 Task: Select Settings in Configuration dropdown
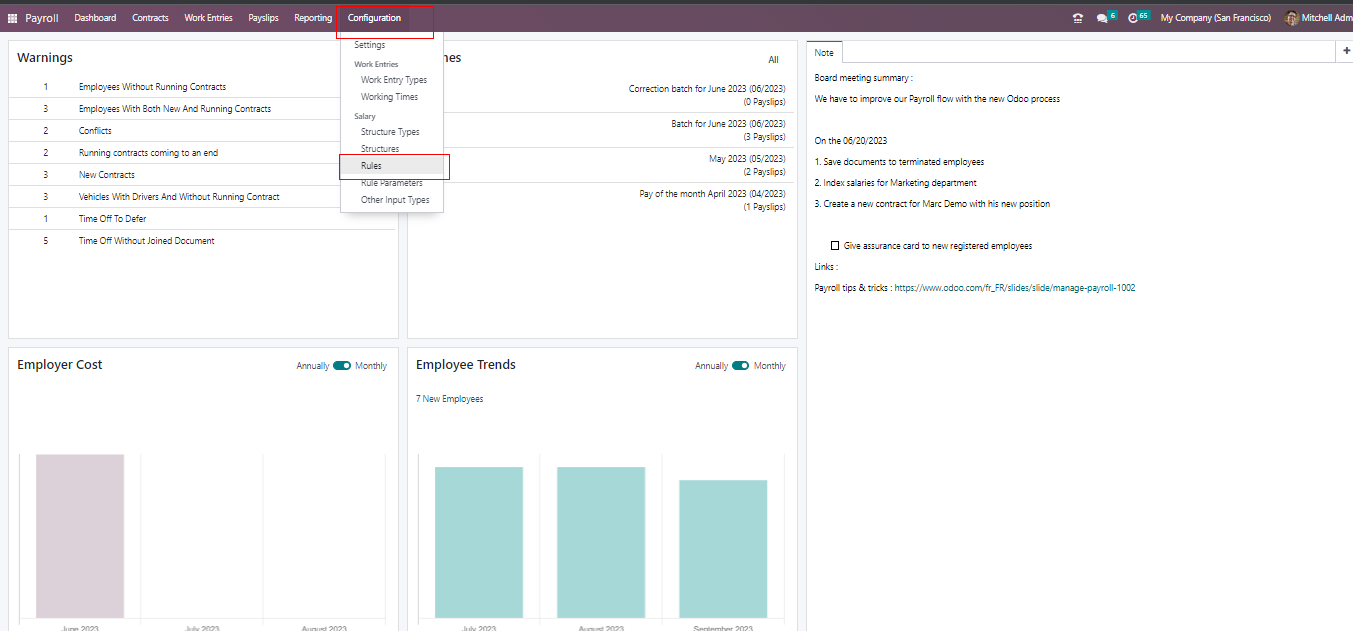pyautogui.click(x=370, y=45)
